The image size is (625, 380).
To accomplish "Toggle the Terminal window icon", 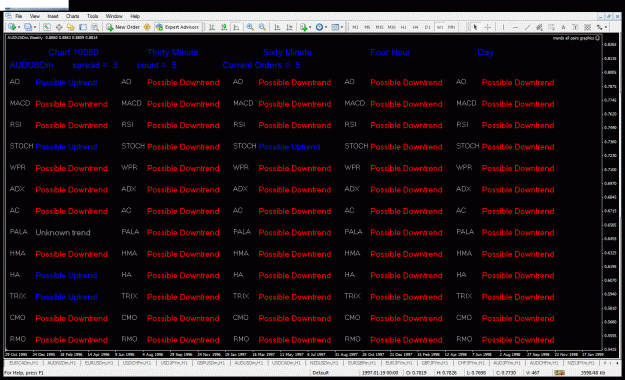I will [83, 27].
